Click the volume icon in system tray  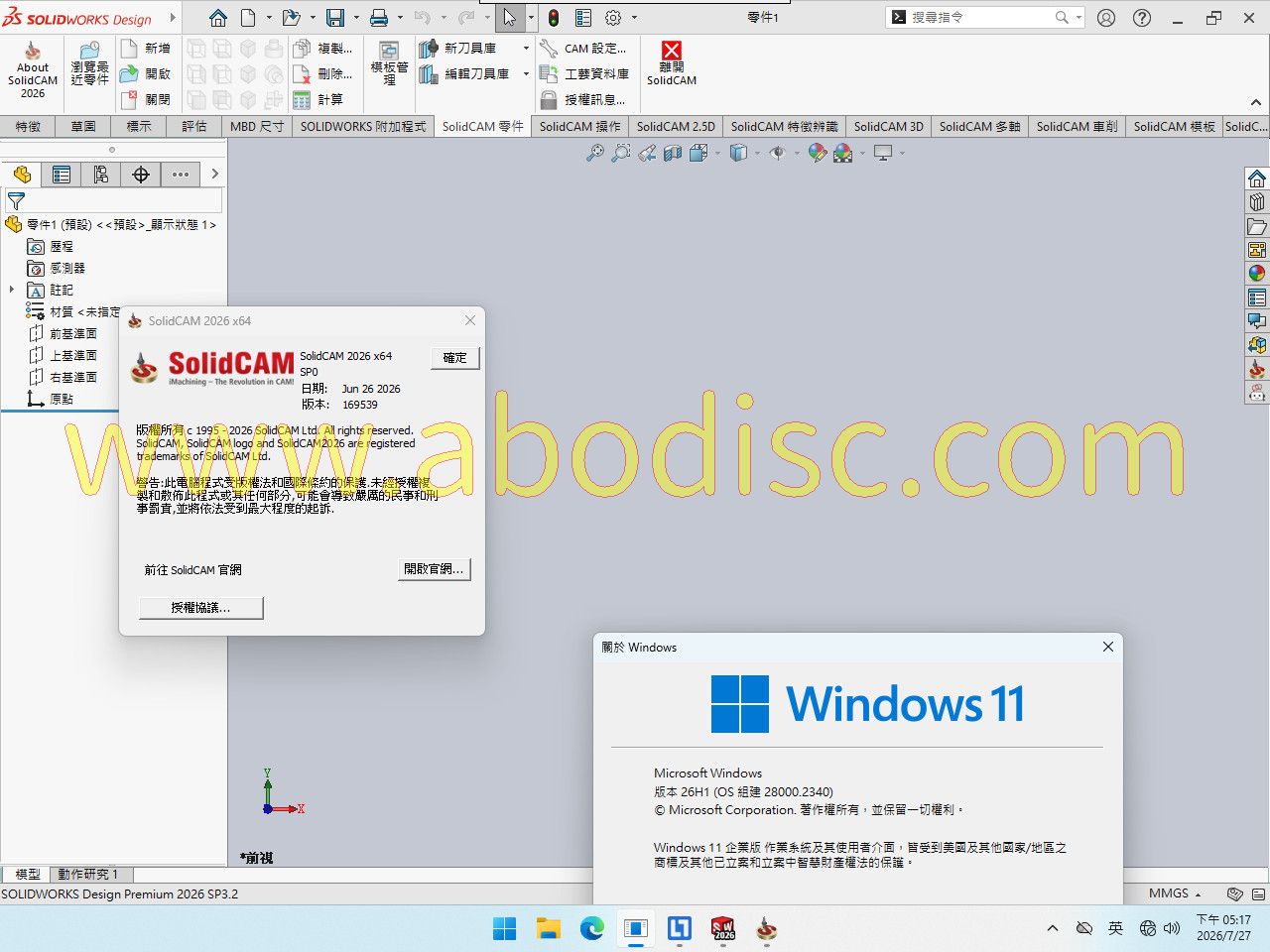point(1172,928)
